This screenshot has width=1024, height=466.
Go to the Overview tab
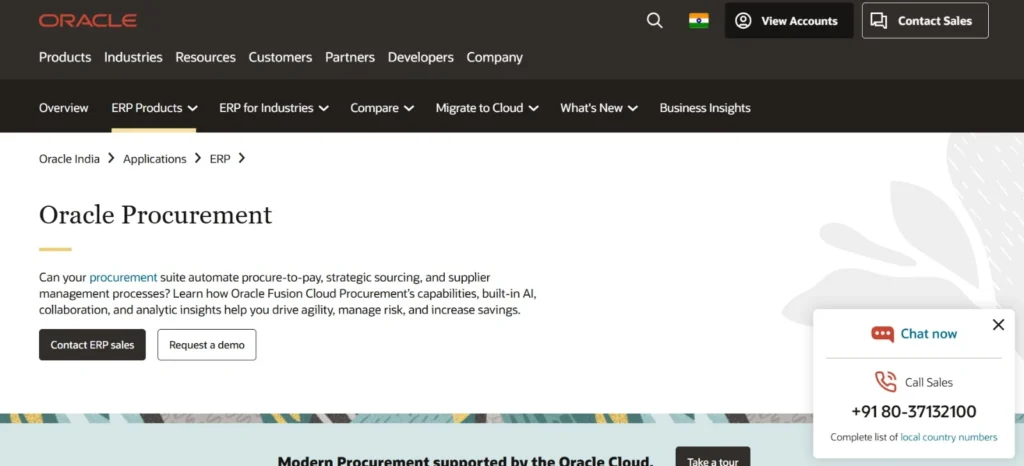[x=63, y=108]
